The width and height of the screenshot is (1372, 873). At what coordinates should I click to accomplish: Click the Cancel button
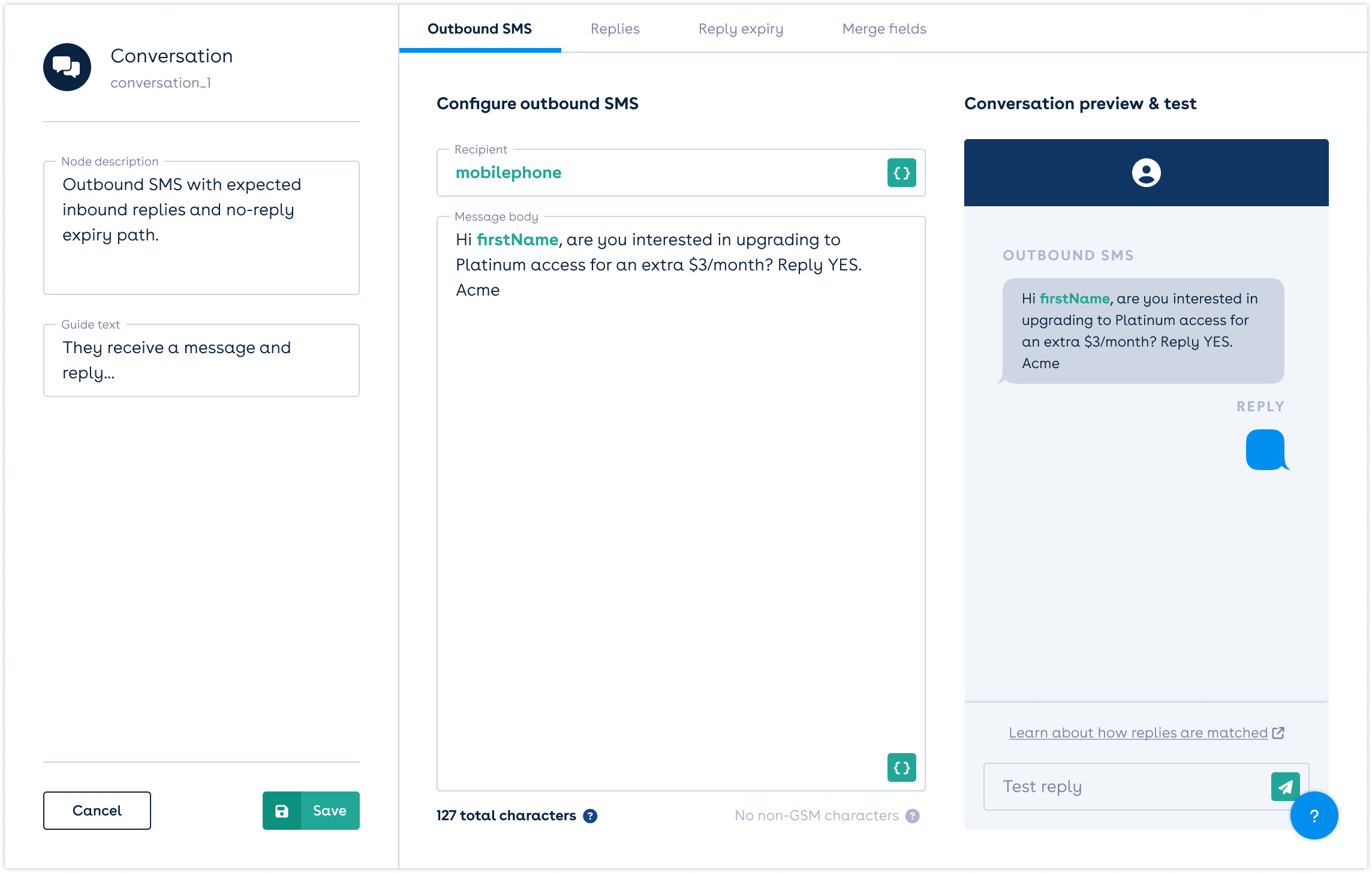tap(97, 810)
